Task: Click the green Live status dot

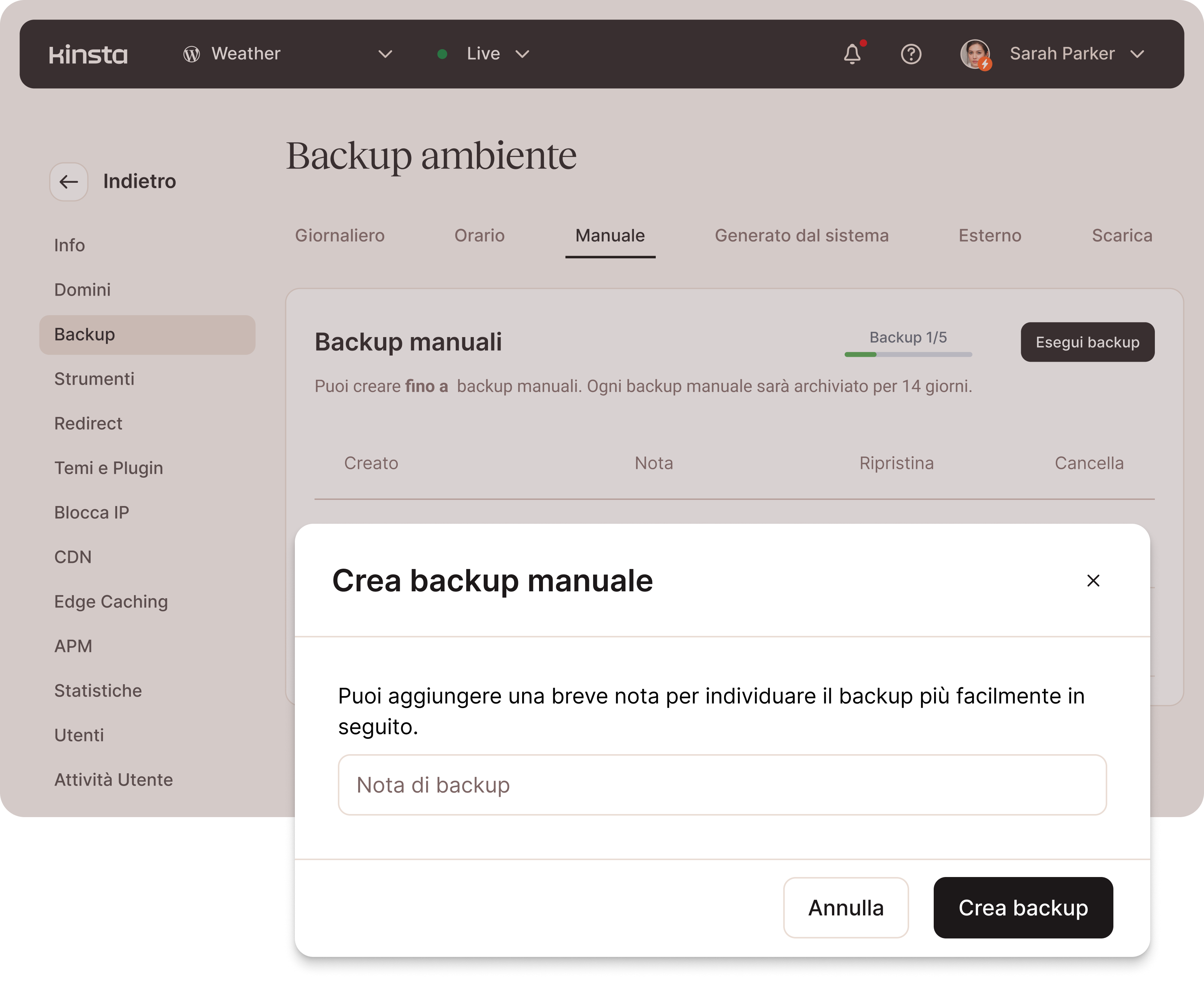Action: [443, 55]
